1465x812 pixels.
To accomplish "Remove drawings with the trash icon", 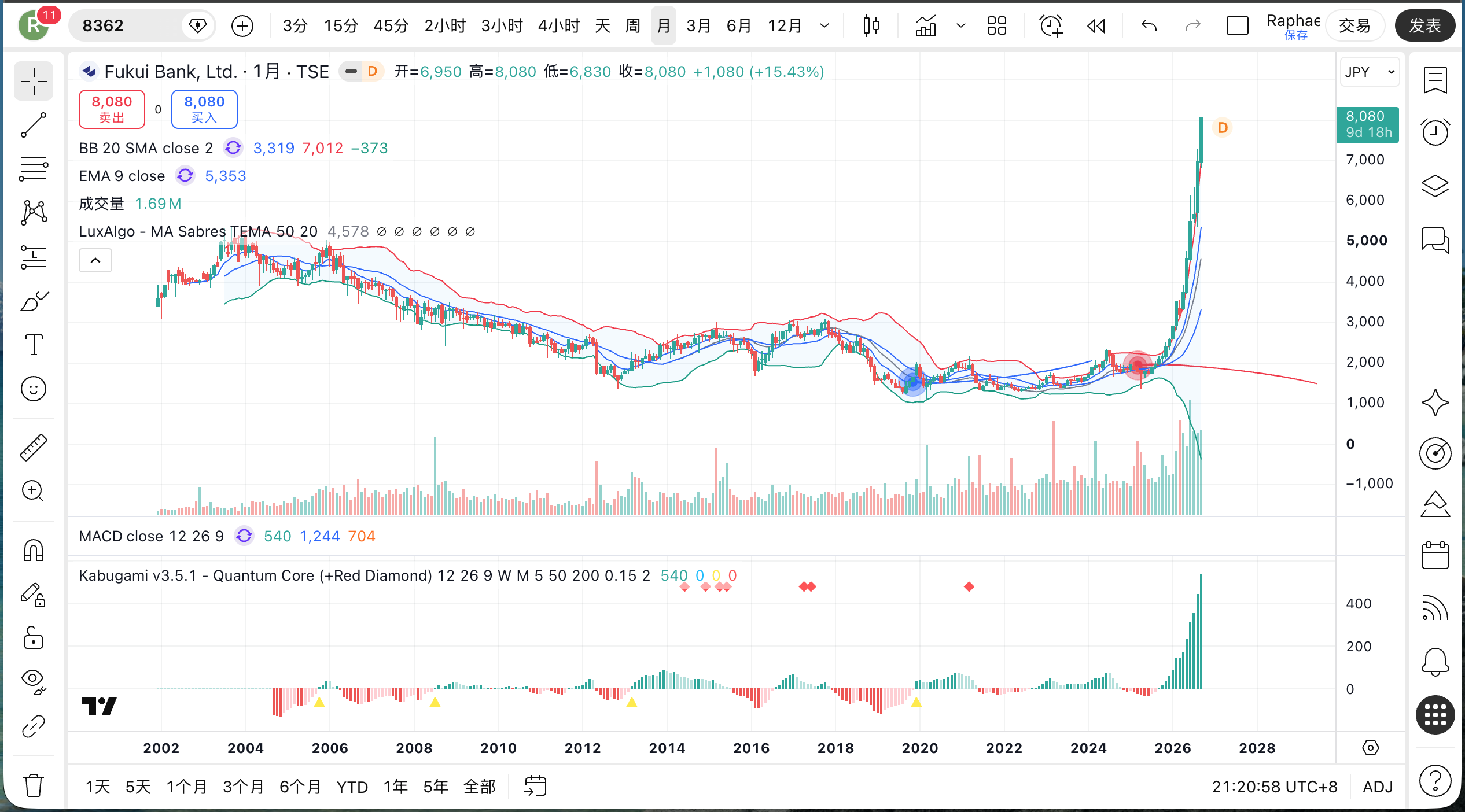I will coord(34,785).
